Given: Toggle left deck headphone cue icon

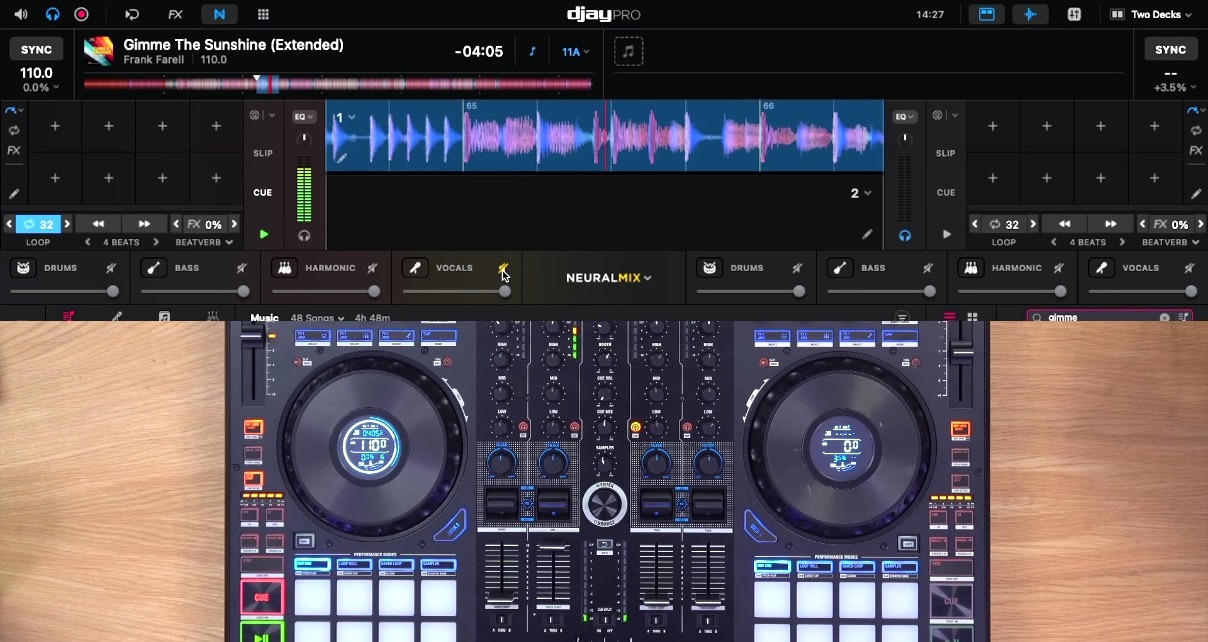Looking at the screenshot, I should click(x=304, y=235).
